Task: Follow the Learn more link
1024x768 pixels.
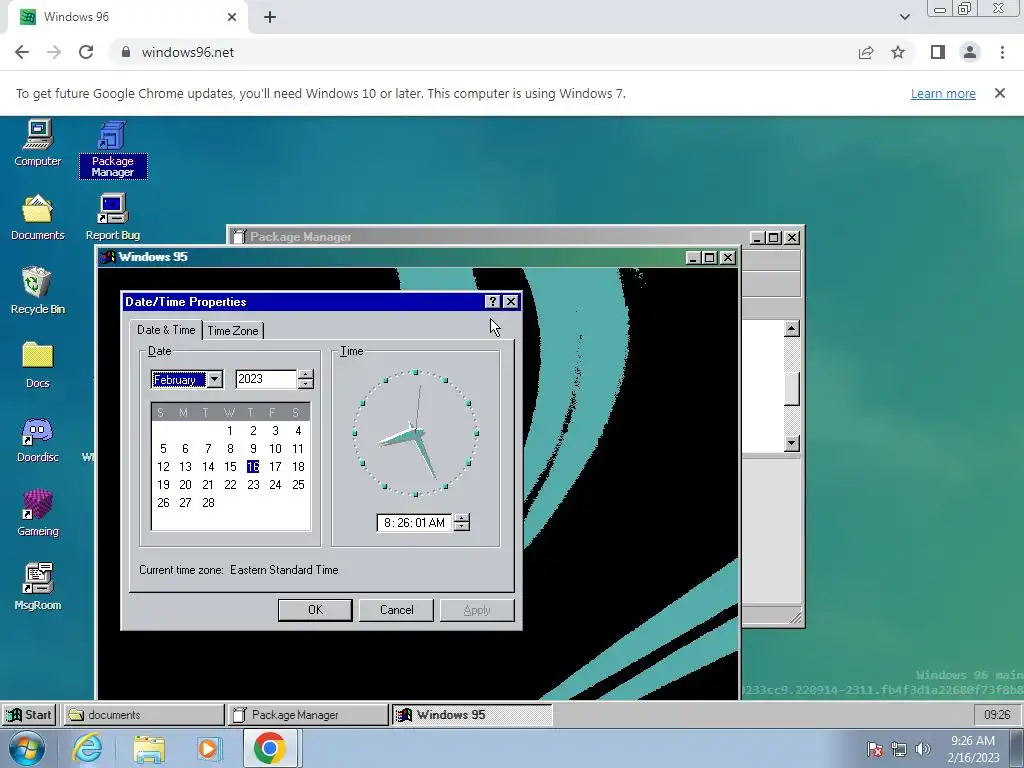Action: coord(943,93)
